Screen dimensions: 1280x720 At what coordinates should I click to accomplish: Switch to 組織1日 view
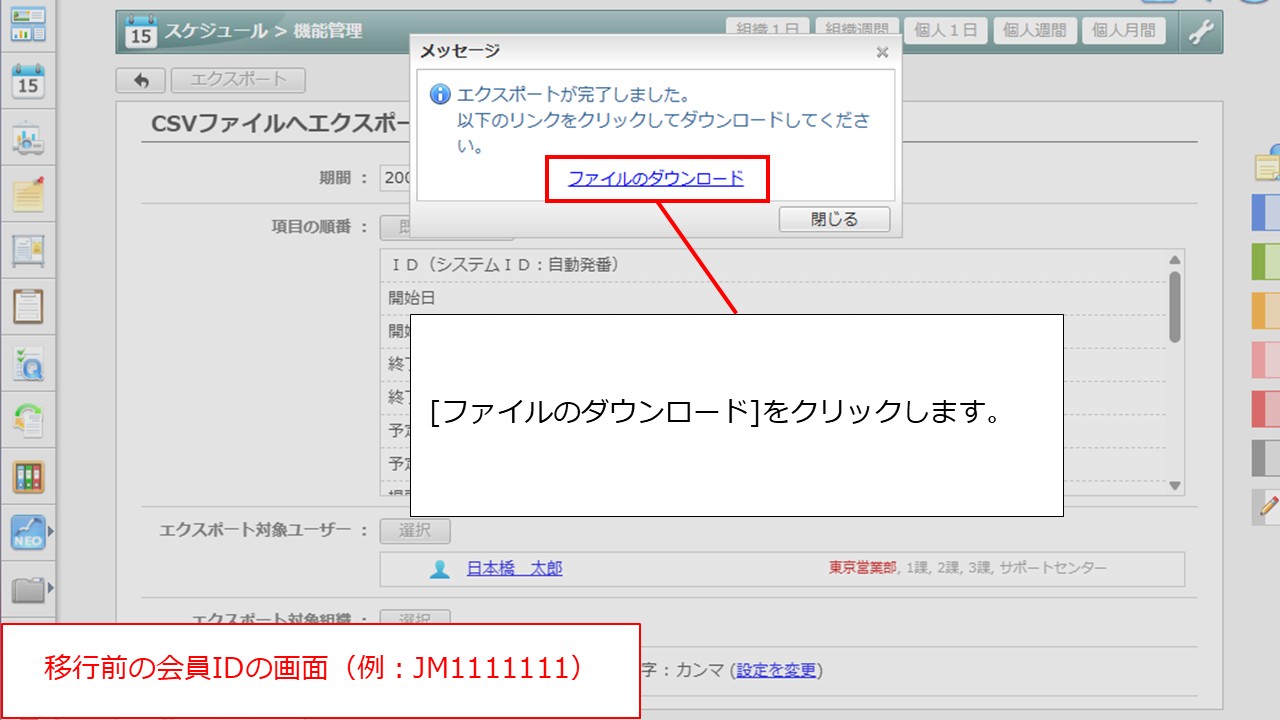tap(767, 28)
